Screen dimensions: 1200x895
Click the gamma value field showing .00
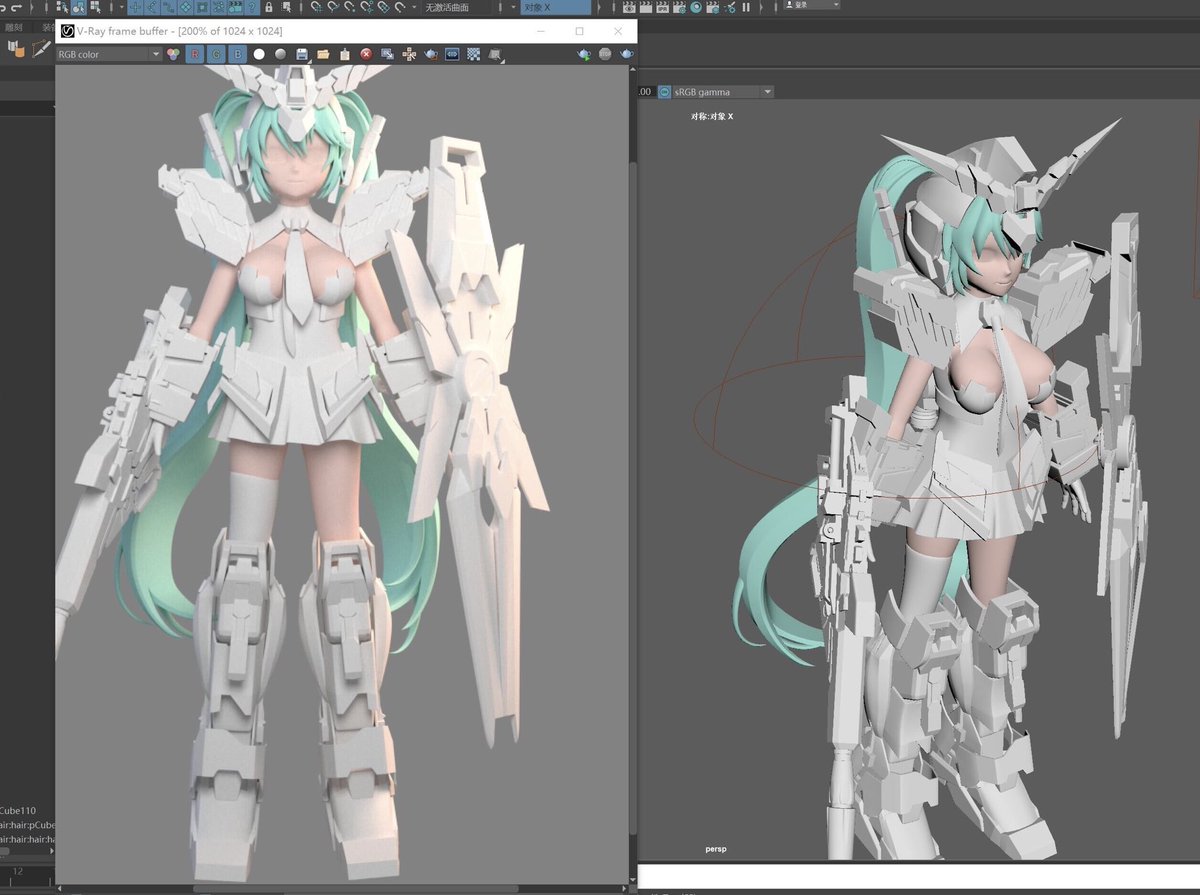click(x=646, y=92)
